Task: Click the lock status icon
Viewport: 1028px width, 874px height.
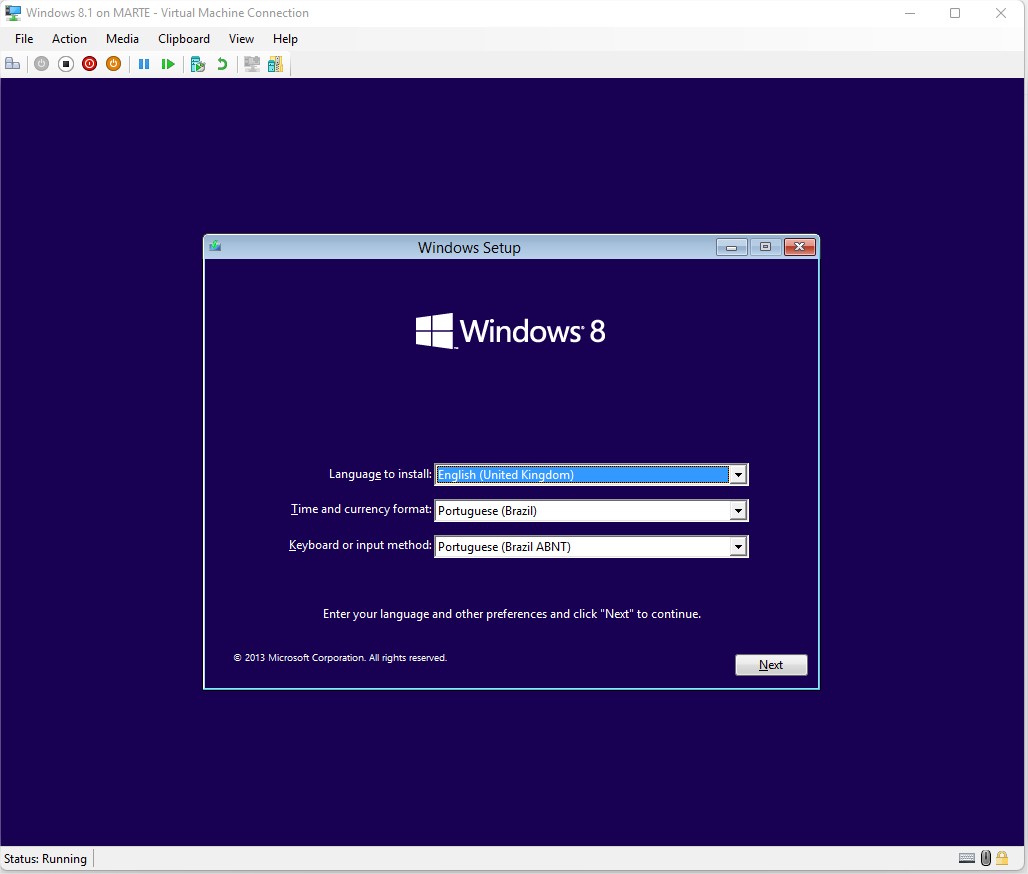Action: click(x=1002, y=858)
